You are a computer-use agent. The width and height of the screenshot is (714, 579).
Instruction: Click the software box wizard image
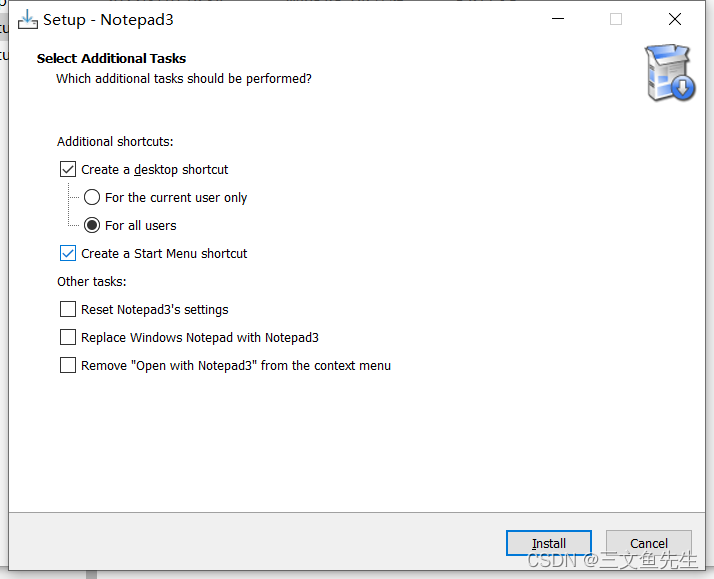click(x=669, y=73)
